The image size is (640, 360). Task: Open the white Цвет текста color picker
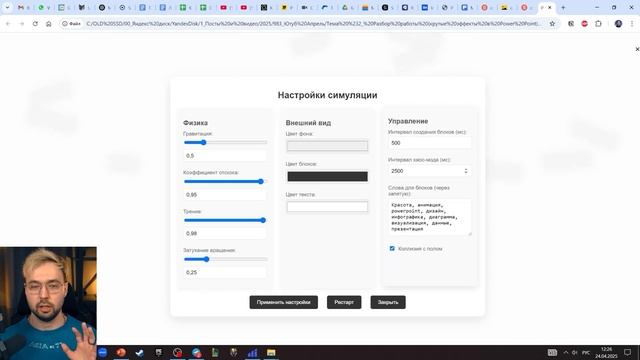point(327,207)
